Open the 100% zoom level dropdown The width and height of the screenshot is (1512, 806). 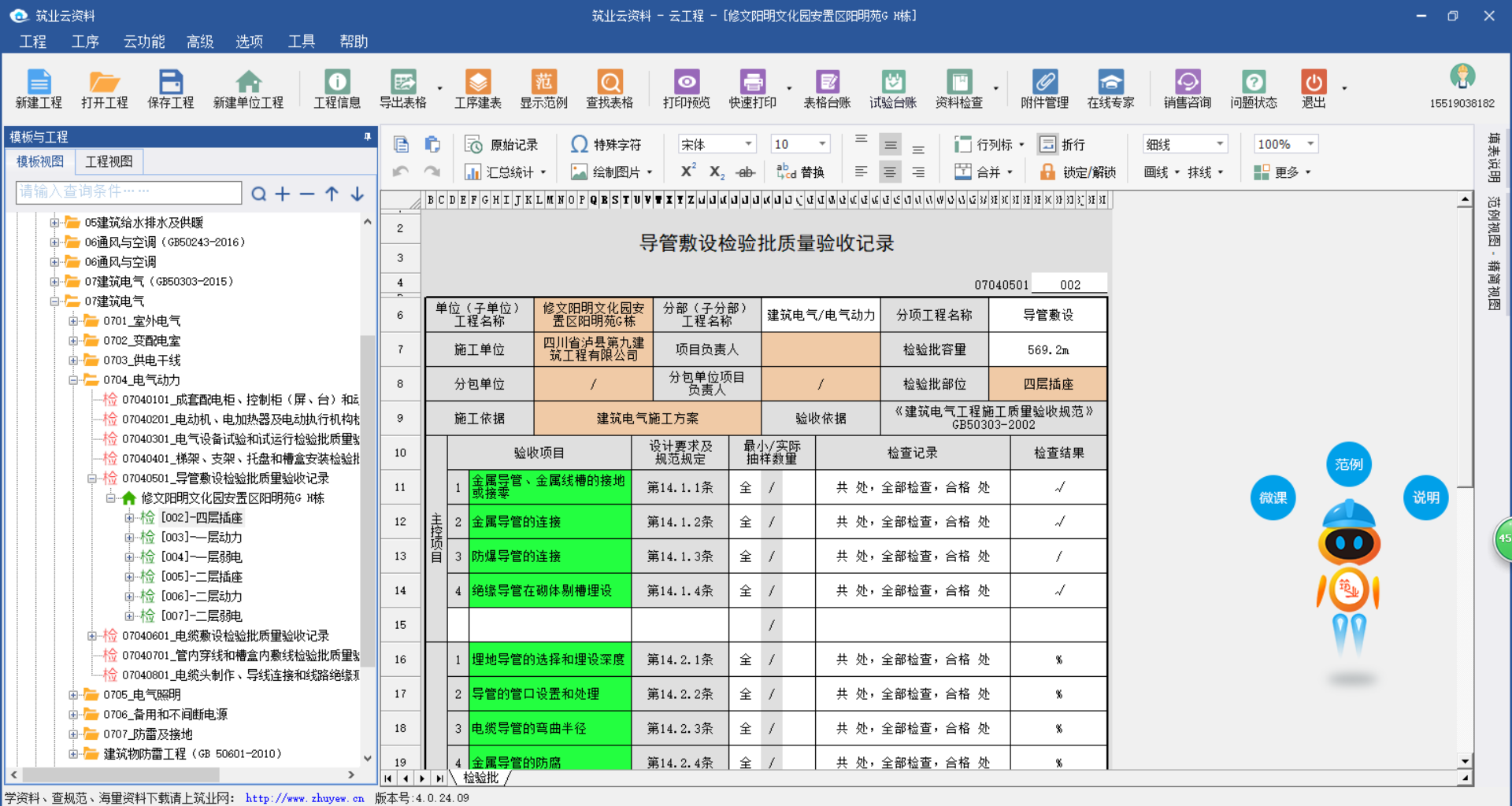[x=1286, y=144]
